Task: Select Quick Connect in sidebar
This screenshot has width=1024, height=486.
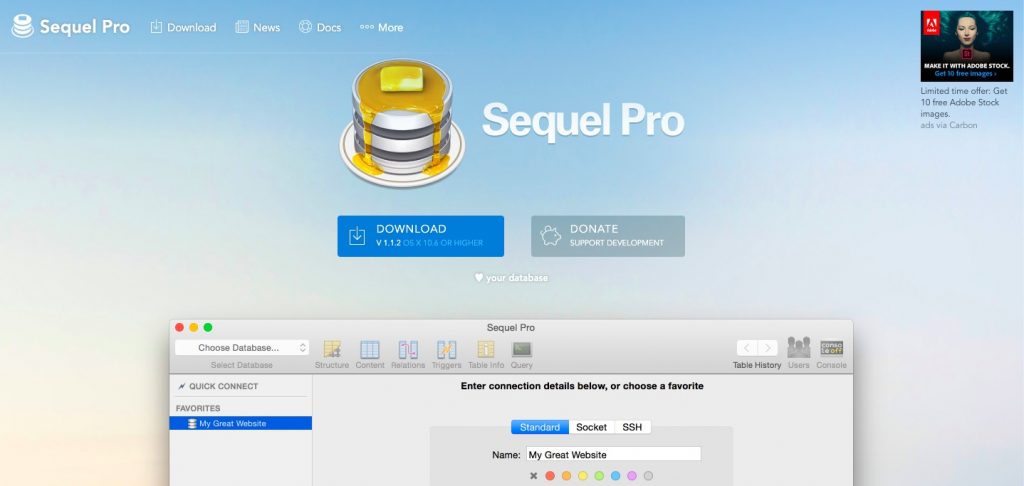Action: (218, 386)
